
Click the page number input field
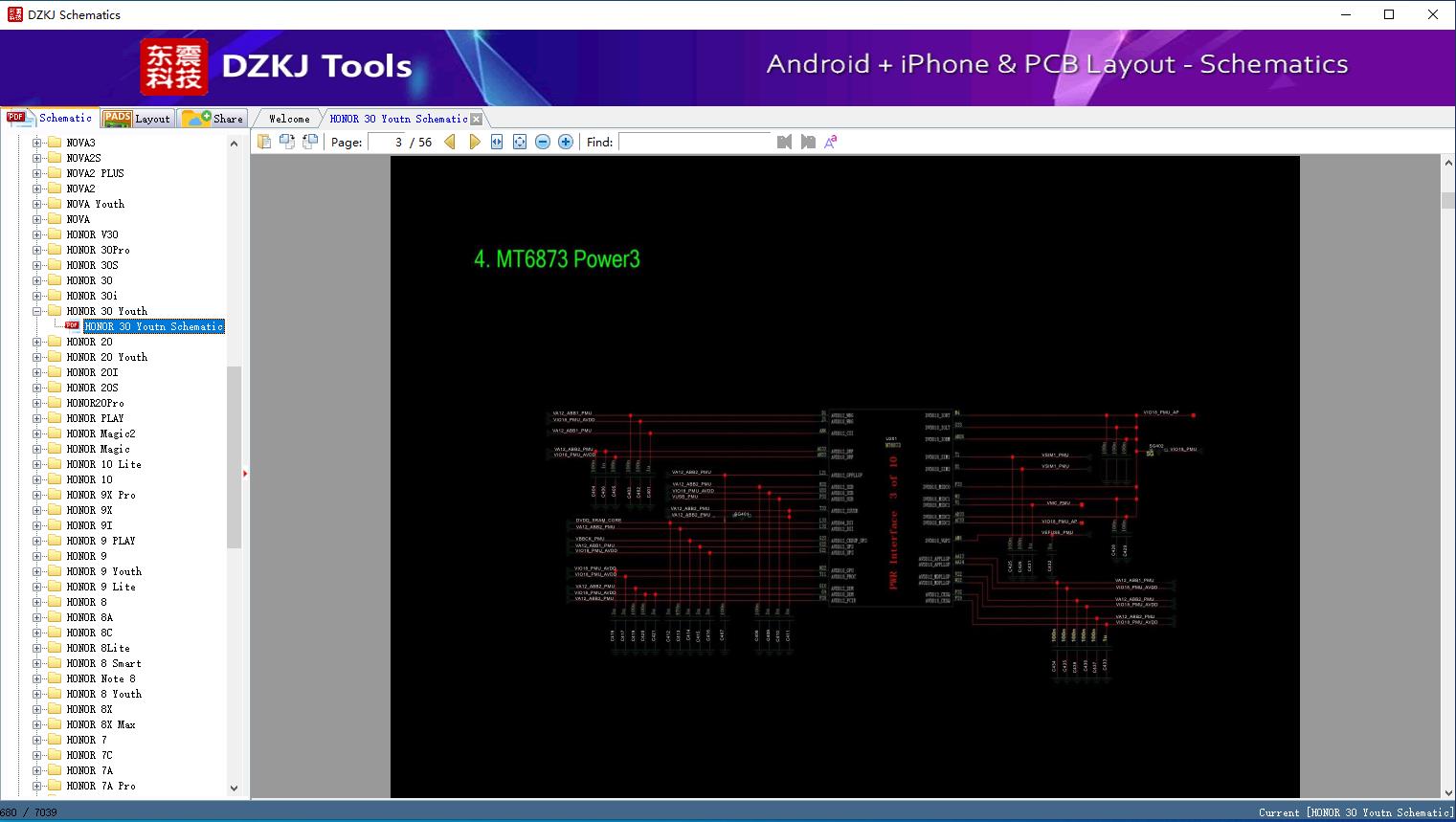(x=387, y=142)
